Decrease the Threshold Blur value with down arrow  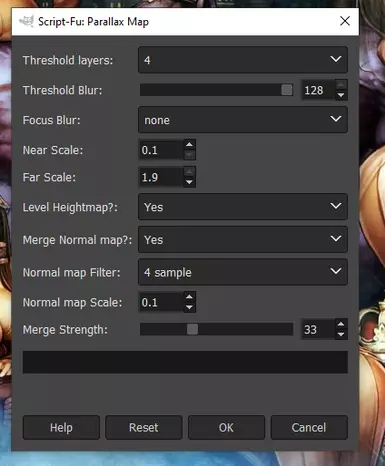(x=341, y=95)
